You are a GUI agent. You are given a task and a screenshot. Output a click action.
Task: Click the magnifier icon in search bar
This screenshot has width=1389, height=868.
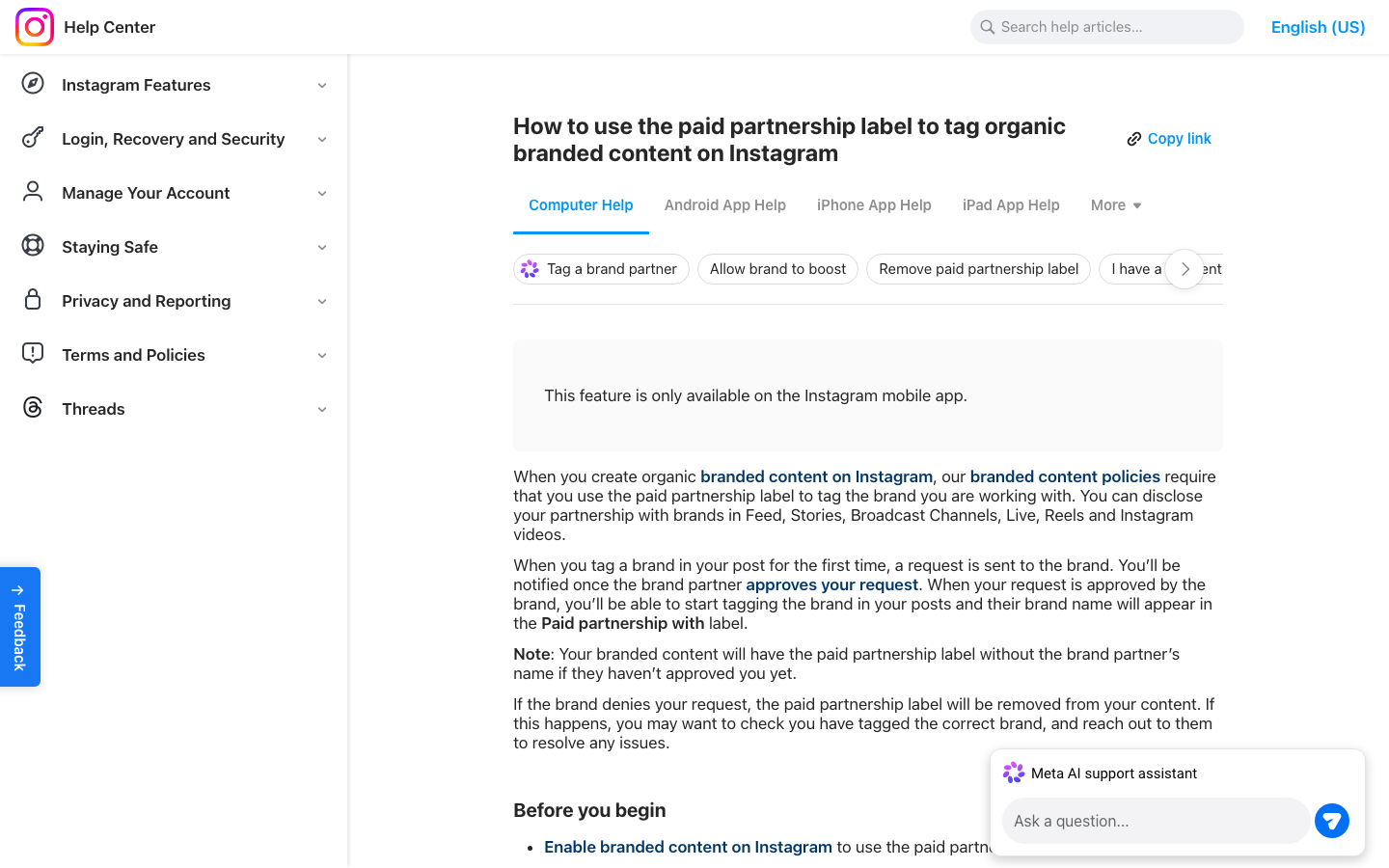988,27
